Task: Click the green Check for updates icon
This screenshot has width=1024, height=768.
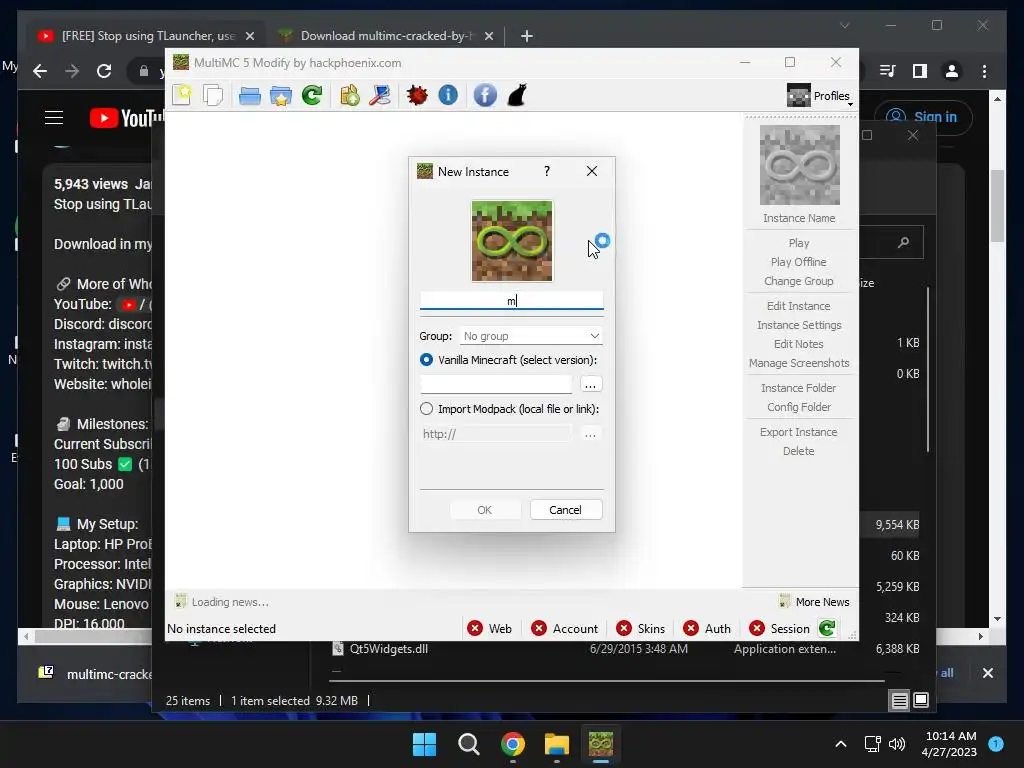Action: pyautogui.click(x=312, y=95)
